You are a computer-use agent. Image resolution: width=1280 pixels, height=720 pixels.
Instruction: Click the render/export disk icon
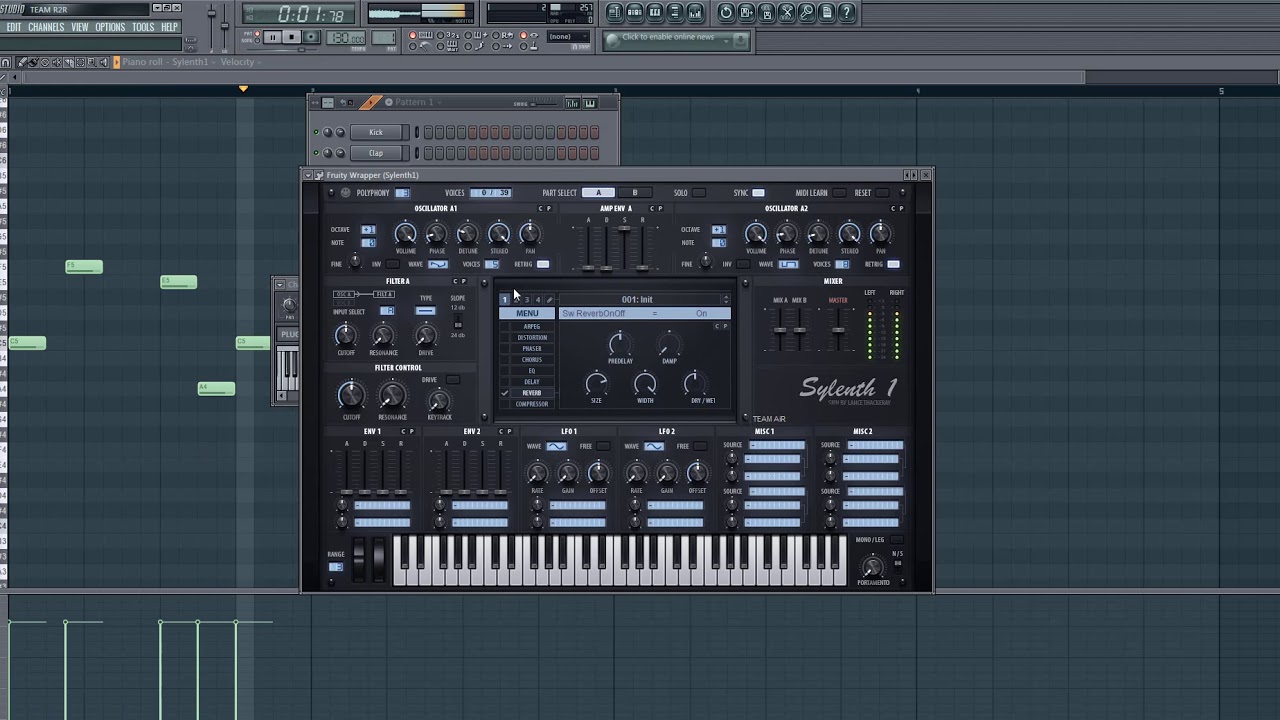coord(766,13)
